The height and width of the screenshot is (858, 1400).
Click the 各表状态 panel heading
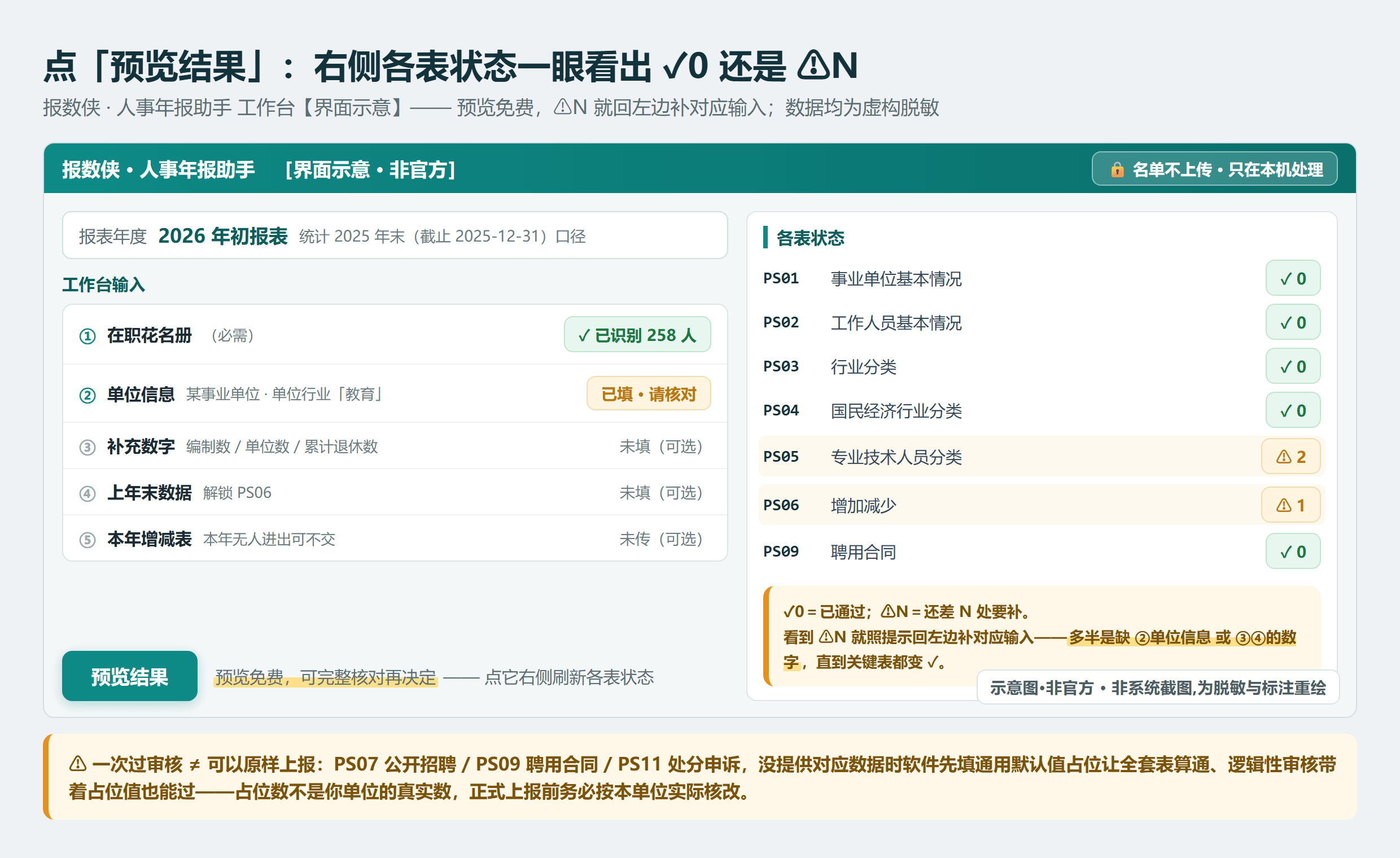tap(810, 238)
